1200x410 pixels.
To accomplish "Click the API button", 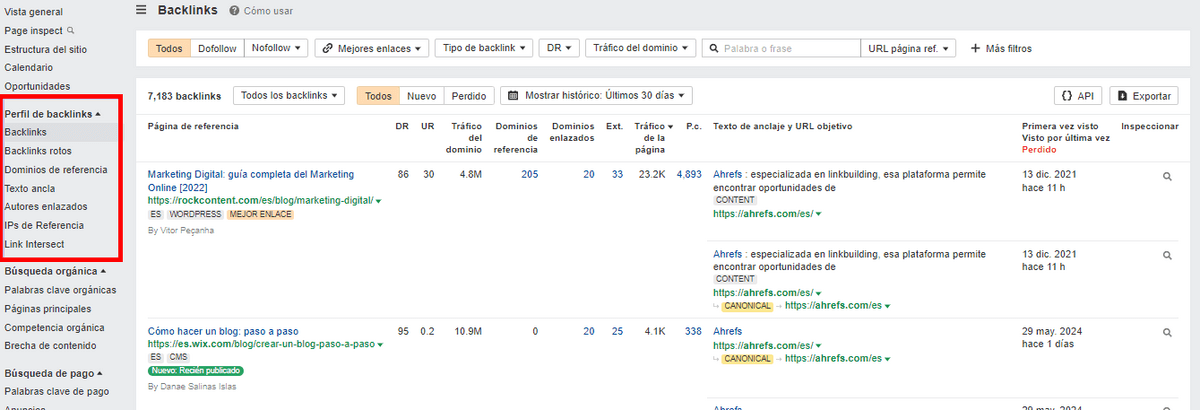I will pyautogui.click(x=1078, y=95).
